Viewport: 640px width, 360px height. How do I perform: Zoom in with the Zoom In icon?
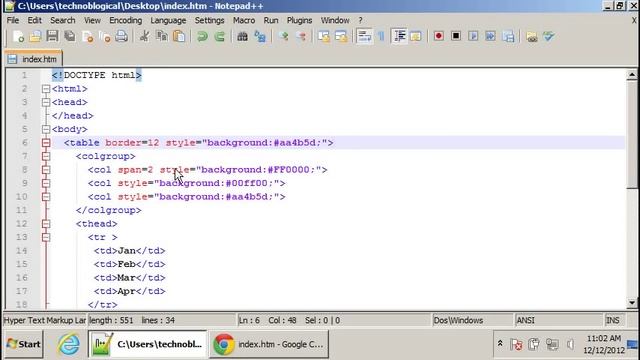coord(283,36)
